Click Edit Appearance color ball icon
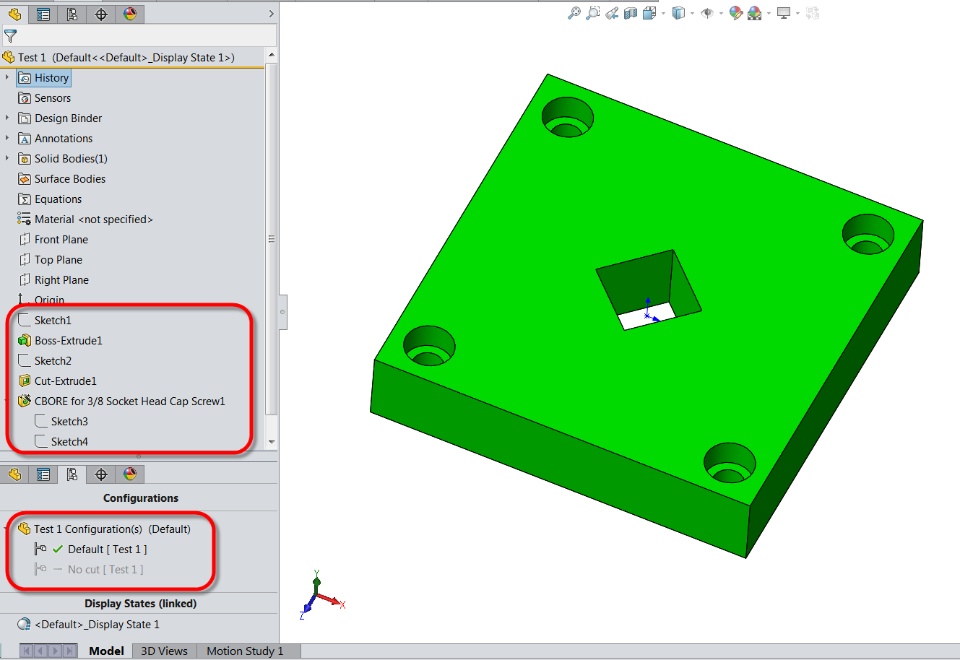 point(735,13)
